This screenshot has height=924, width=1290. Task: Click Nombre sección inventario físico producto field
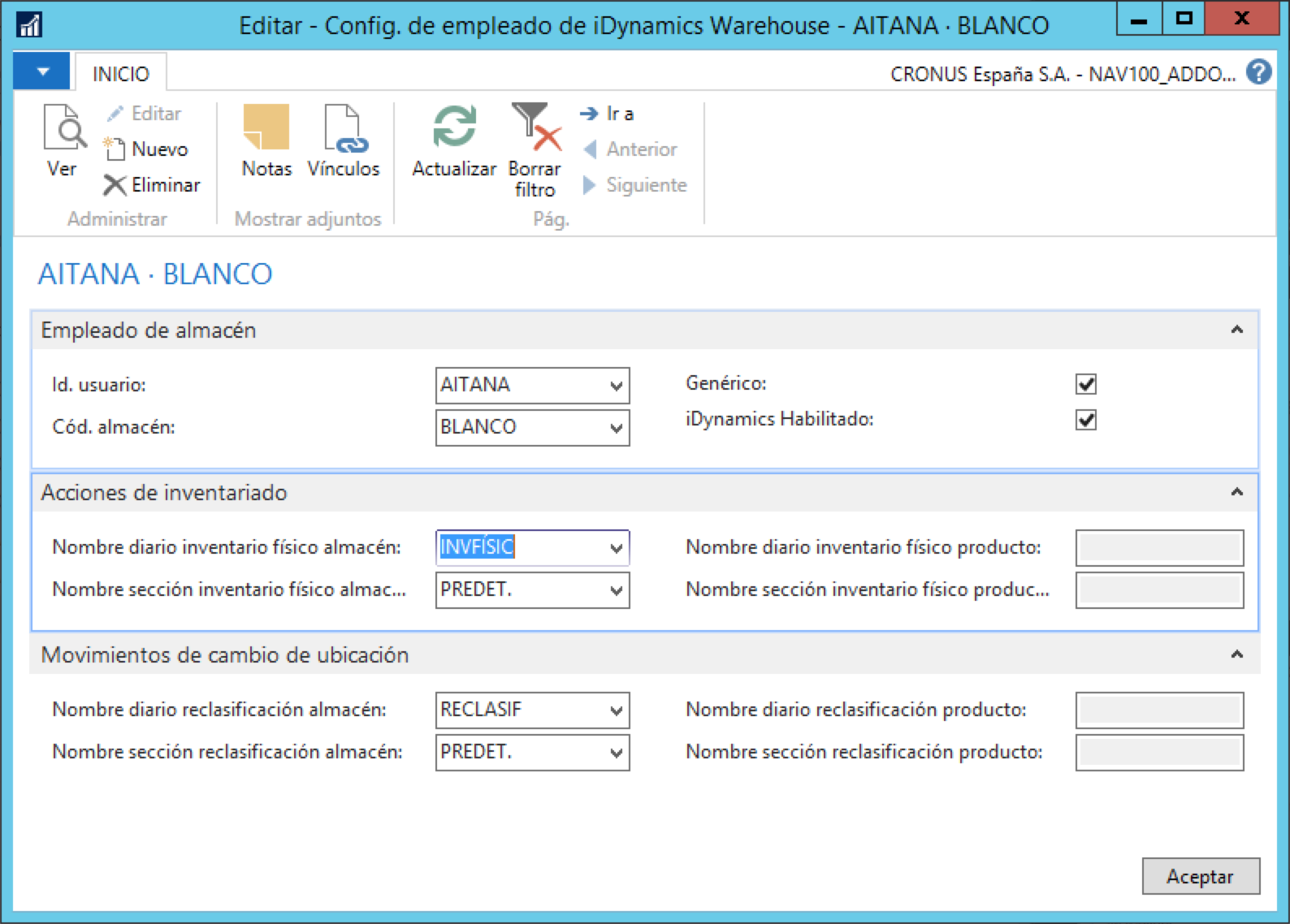coord(1159,590)
